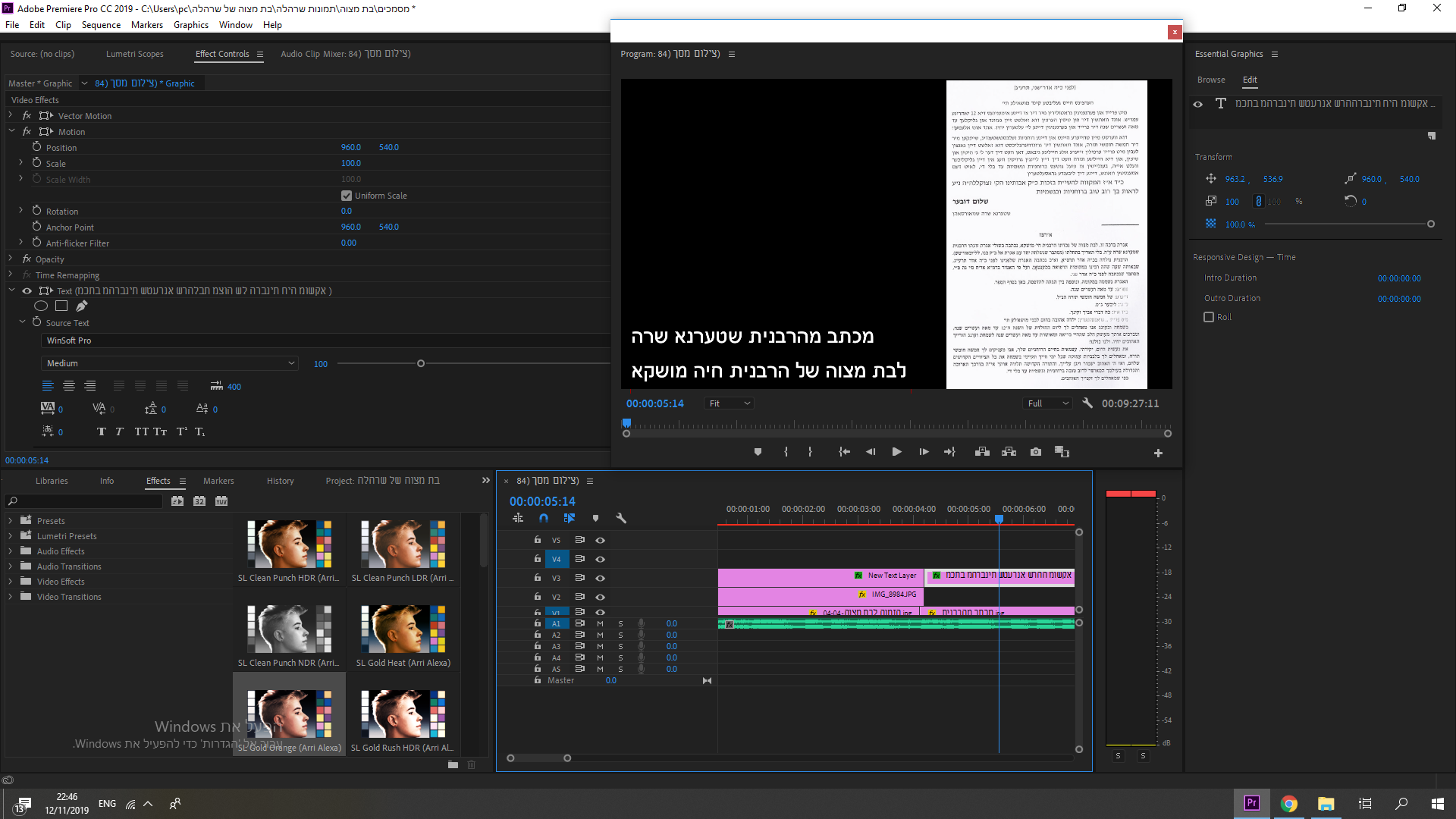The width and height of the screenshot is (1456, 819).
Task: Switch to the Lumetri Scopes tab
Action: click(134, 54)
